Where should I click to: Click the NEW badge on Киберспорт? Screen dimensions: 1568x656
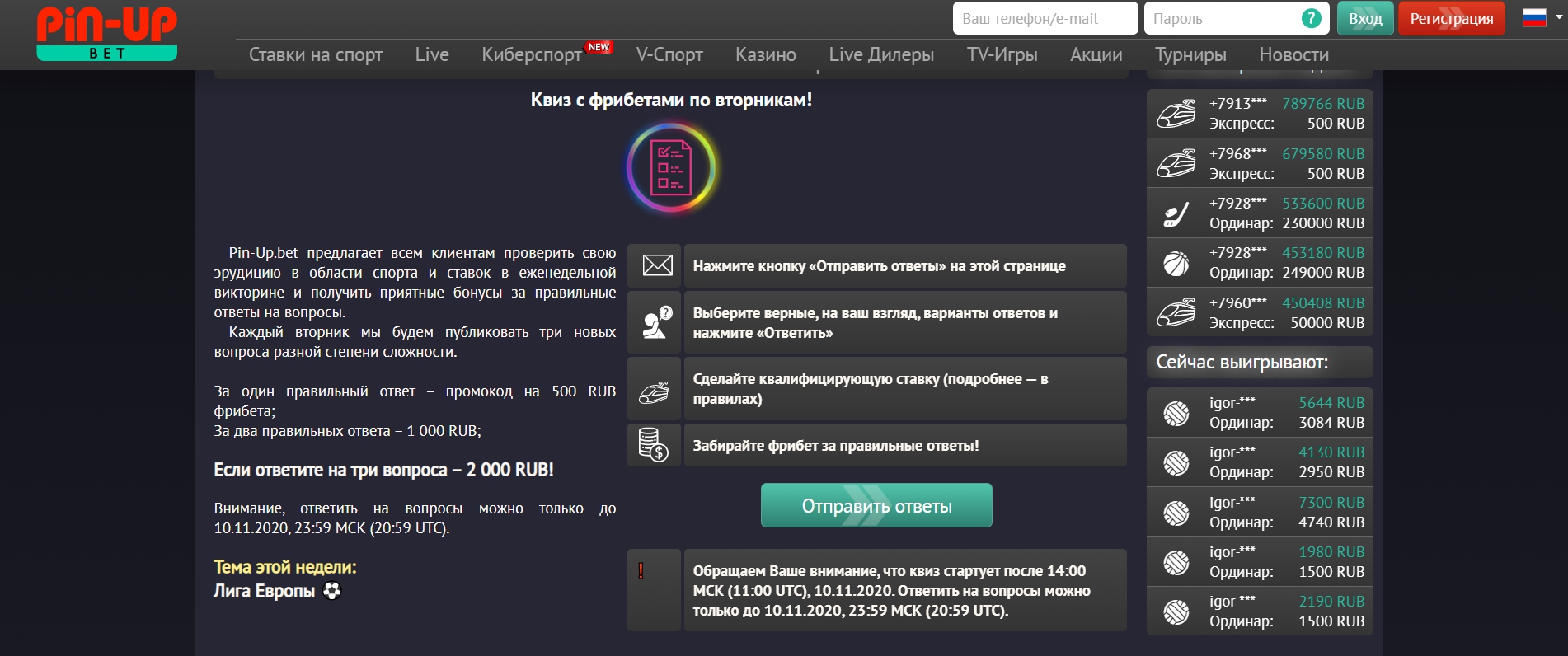pyautogui.click(x=599, y=47)
